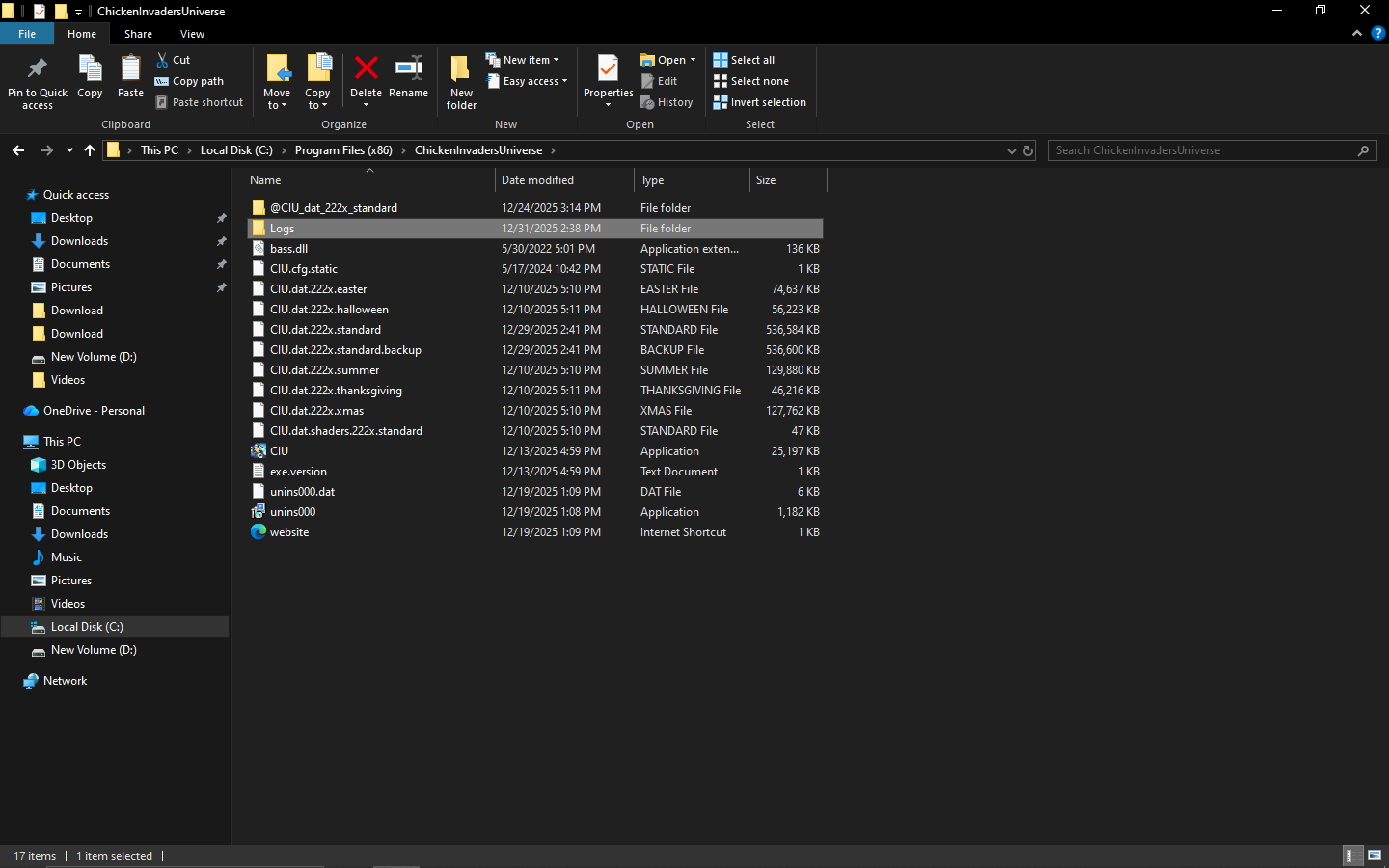Open Properties using the checkmark icon
Screen dimensions: 1389x868
coord(608,69)
